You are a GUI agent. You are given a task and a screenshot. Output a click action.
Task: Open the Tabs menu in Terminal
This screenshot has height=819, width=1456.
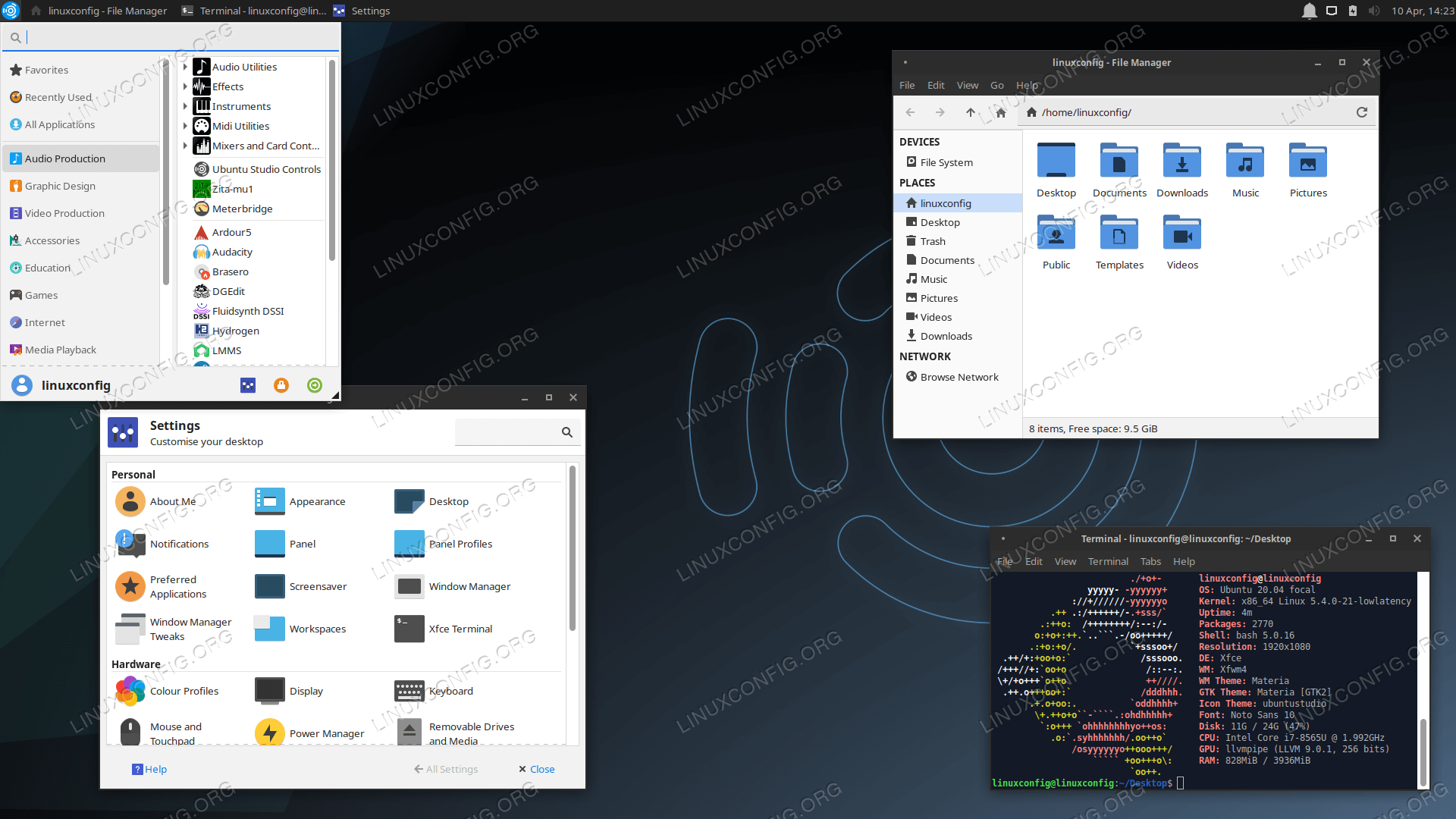[x=1150, y=561]
